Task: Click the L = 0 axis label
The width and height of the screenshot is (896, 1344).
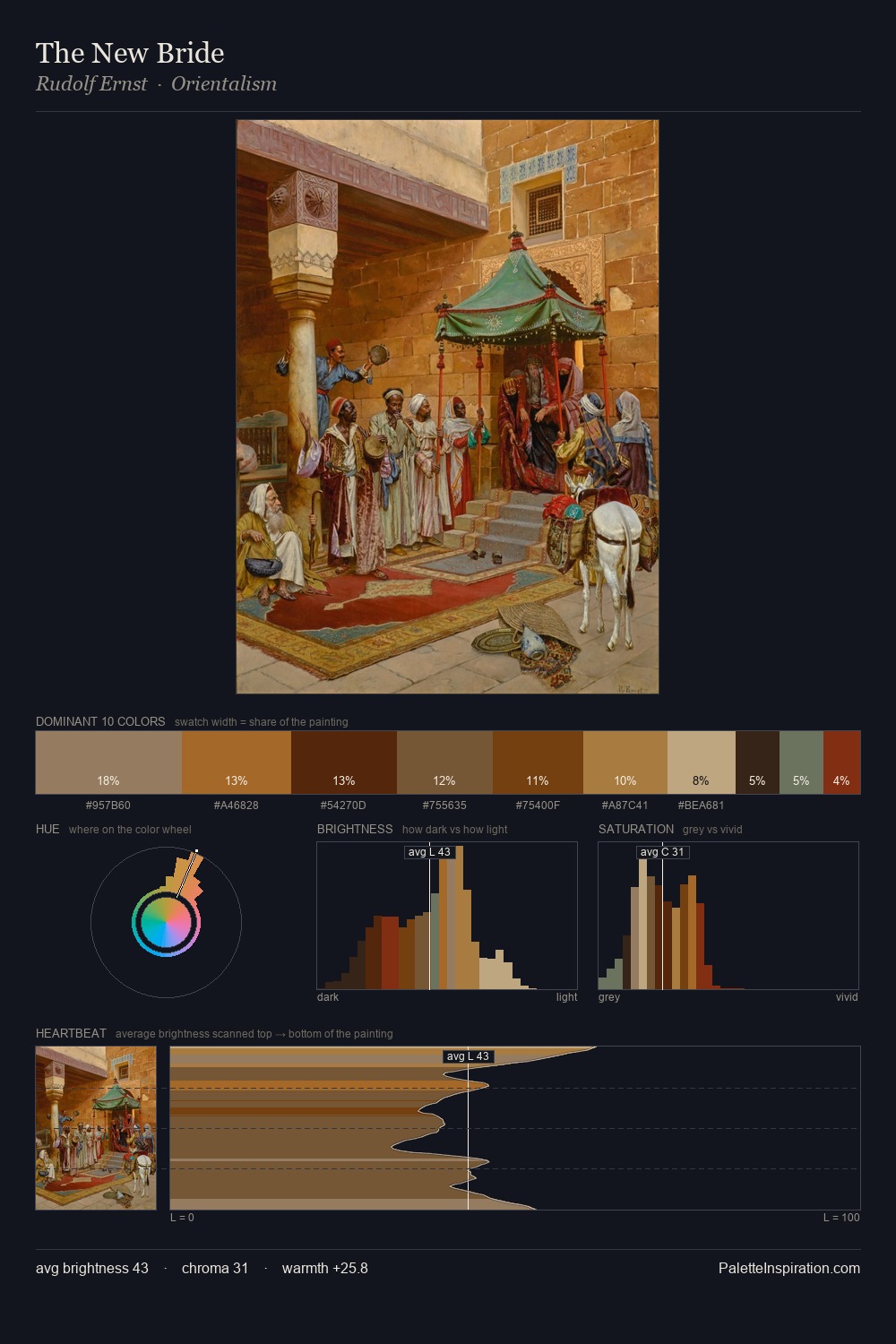Action: click(x=182, y=1218)
